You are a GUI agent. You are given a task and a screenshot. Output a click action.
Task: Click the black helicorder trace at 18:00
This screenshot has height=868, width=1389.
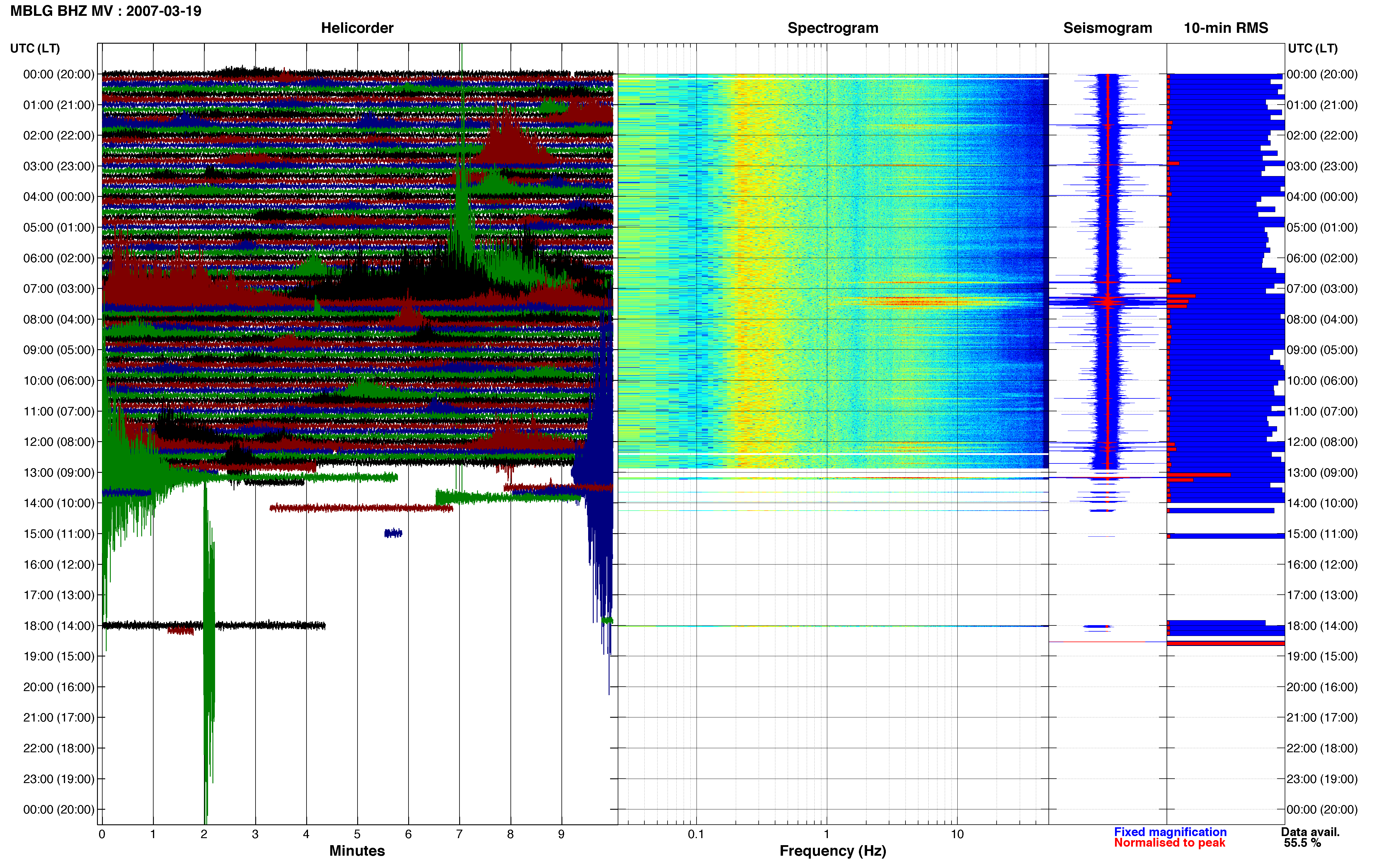(214, 626)
